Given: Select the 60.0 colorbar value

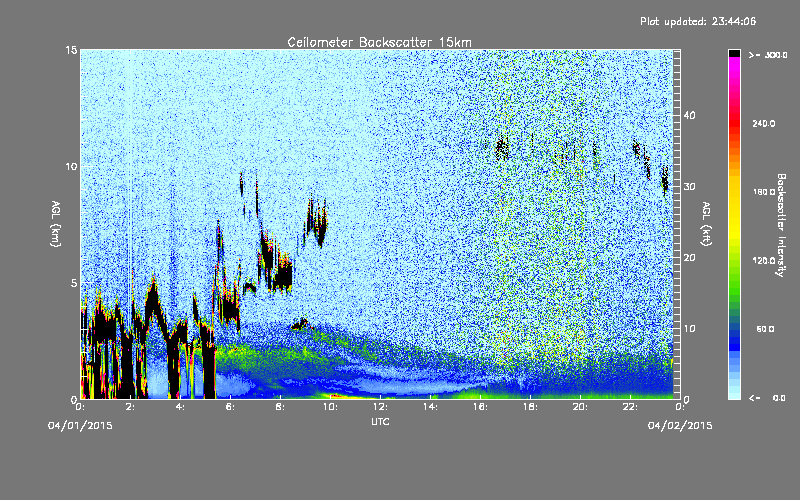Looking at the screenshot, I should 765,329.
